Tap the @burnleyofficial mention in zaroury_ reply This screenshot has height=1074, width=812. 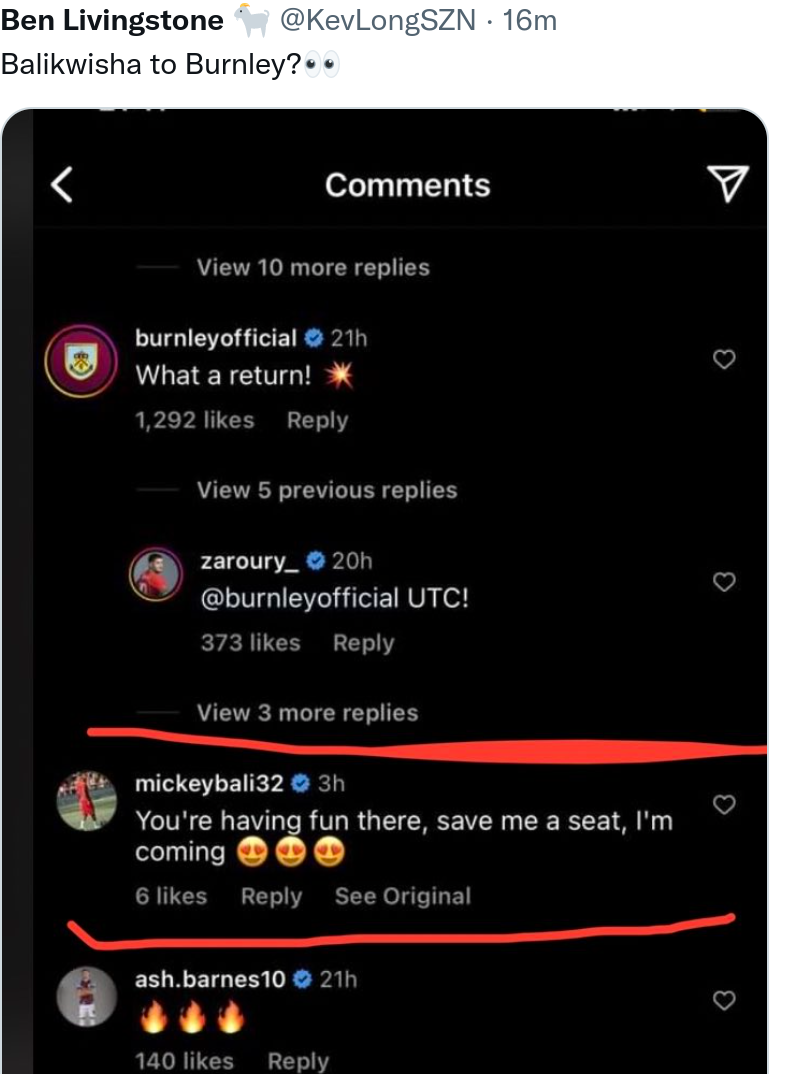click(x=300, y=598)
